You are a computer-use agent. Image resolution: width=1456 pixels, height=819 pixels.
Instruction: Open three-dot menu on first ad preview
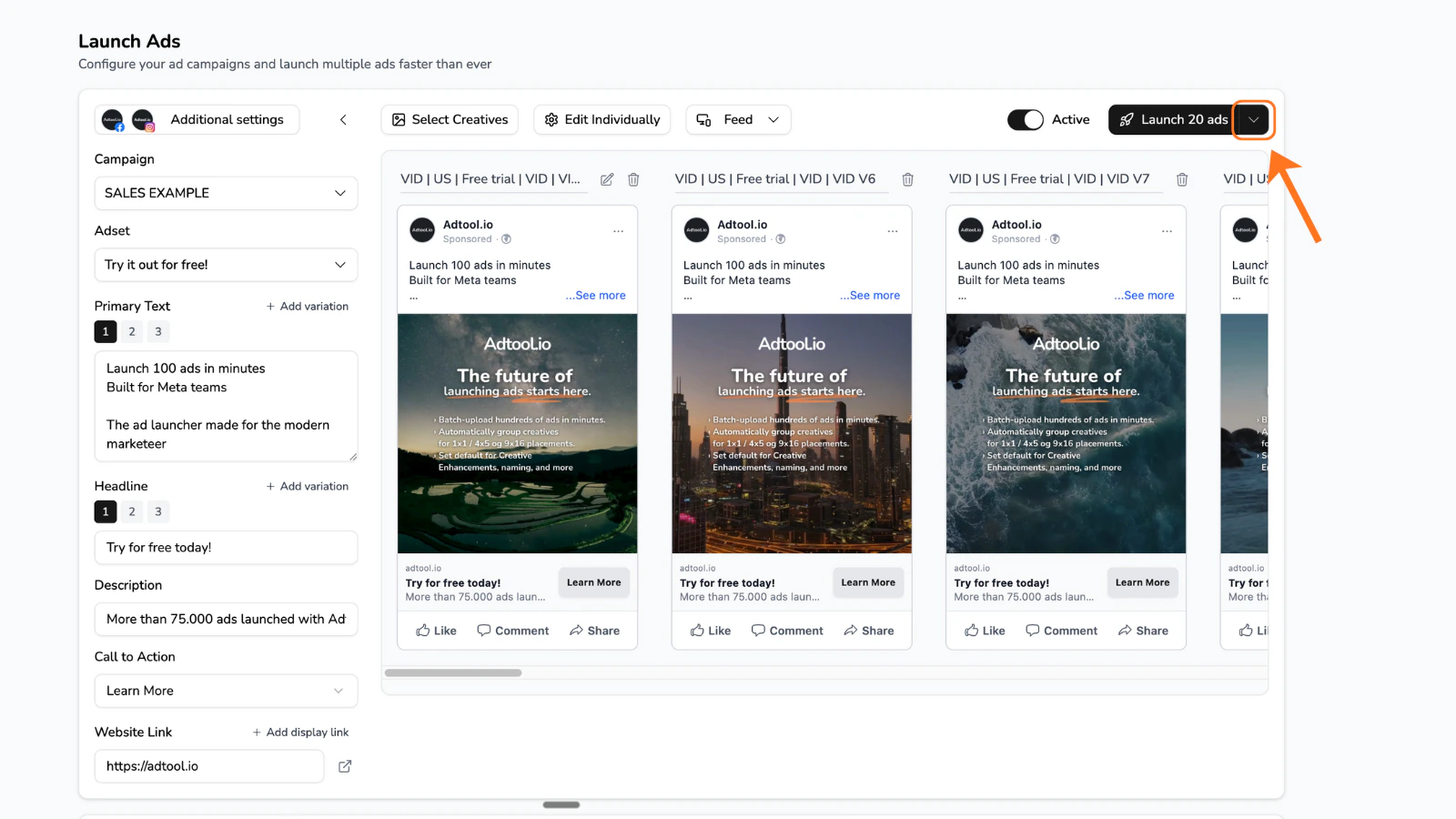(619, 231)
